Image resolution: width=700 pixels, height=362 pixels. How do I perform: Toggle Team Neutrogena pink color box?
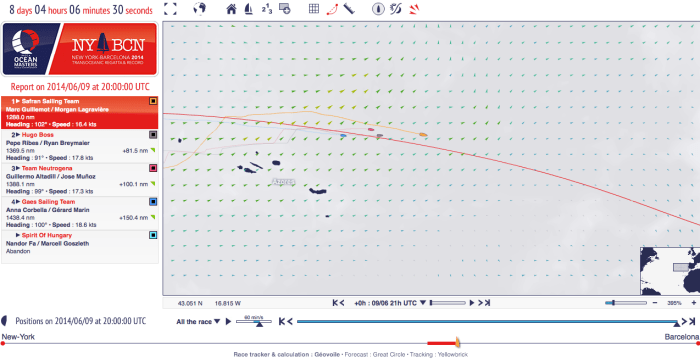click(x=153, y=168)
